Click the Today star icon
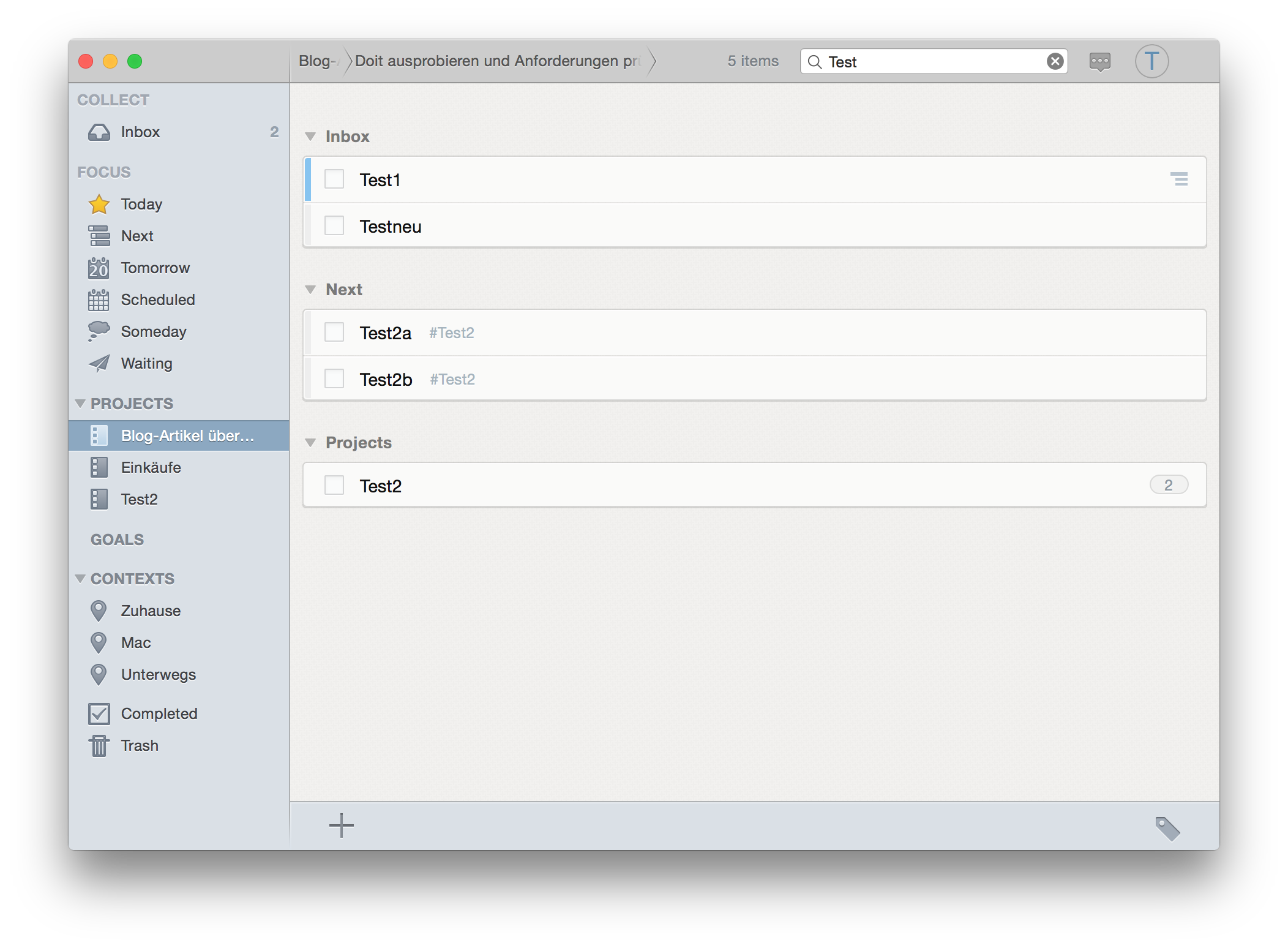The width and height of the screenshot is (1288, 948). tap(99, 204)
